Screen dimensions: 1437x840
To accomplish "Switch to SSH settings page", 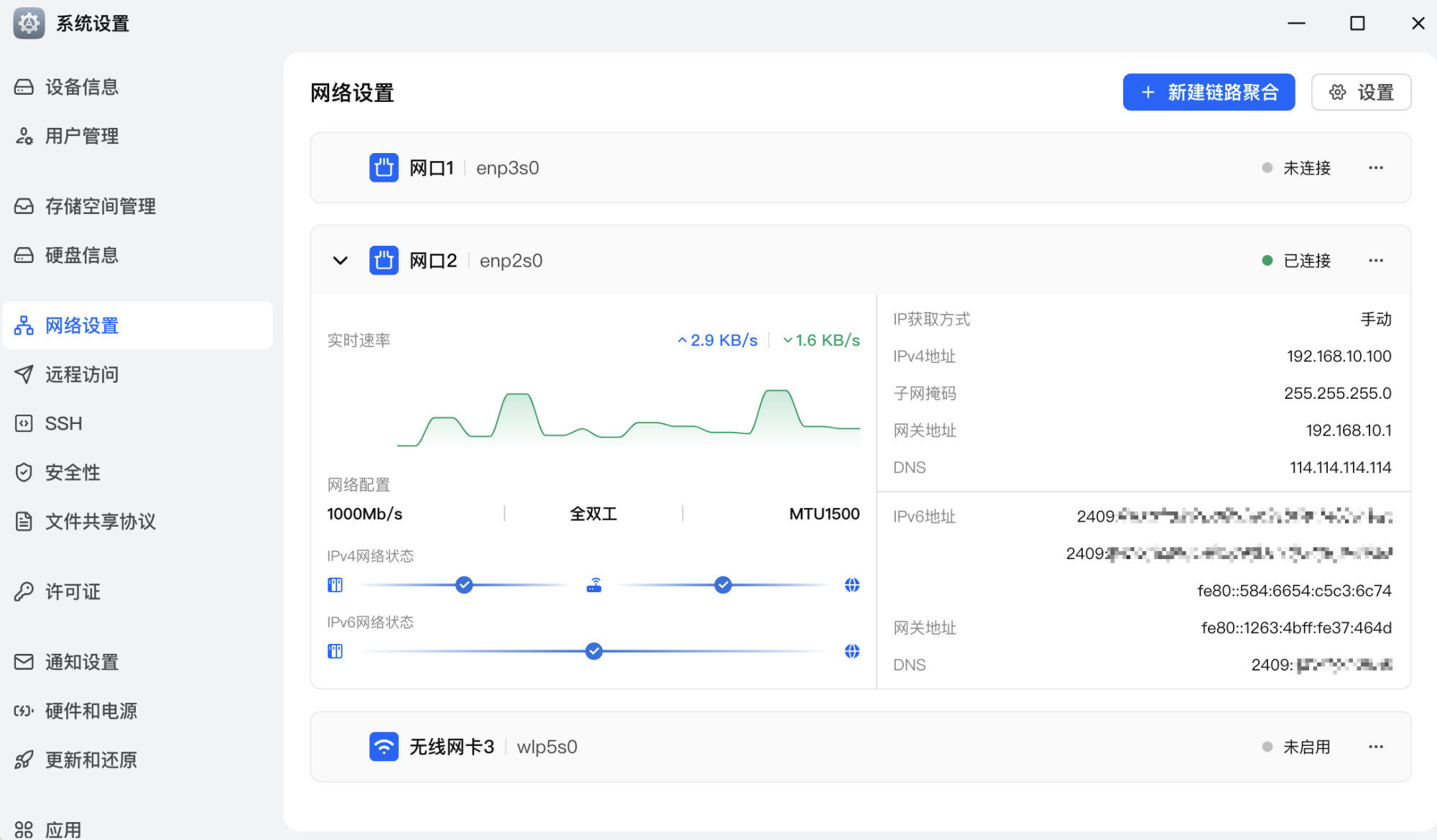I will pos(63,423).
